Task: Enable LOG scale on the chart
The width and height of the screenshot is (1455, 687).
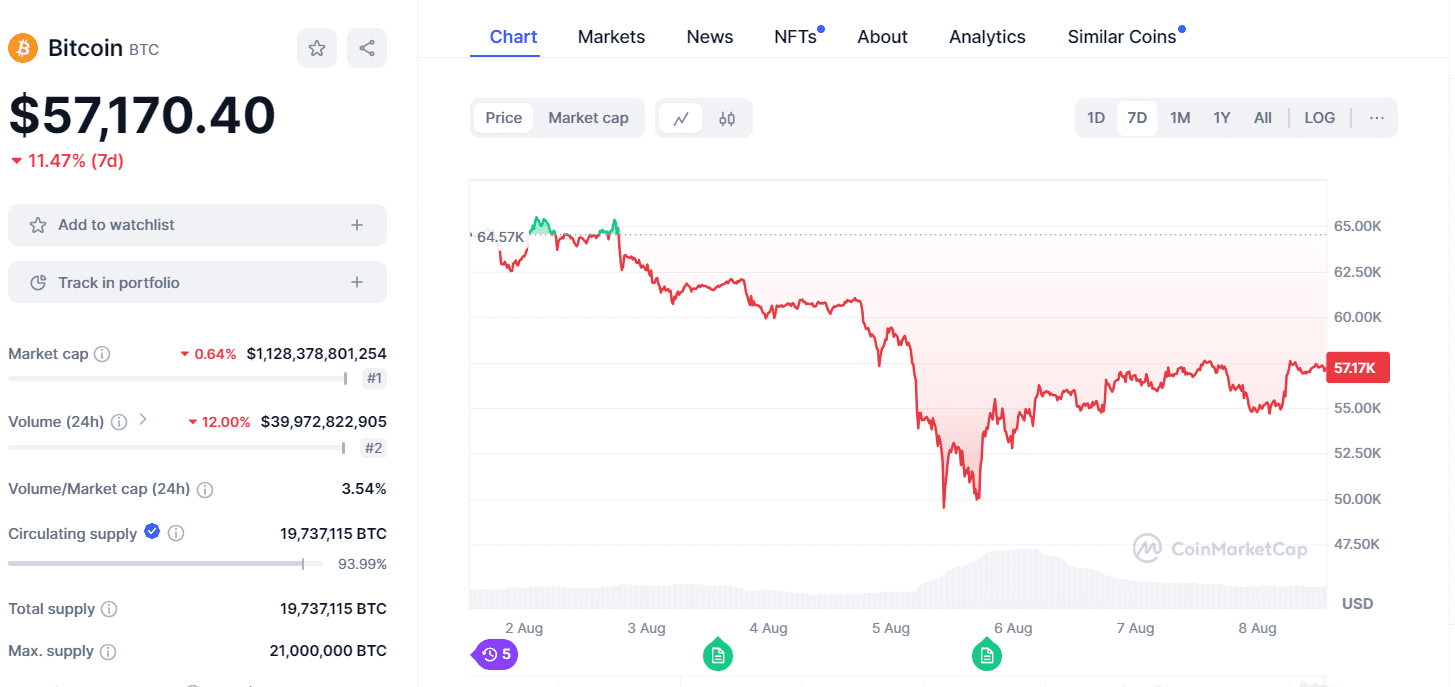Action: (x=1319, y=117)
